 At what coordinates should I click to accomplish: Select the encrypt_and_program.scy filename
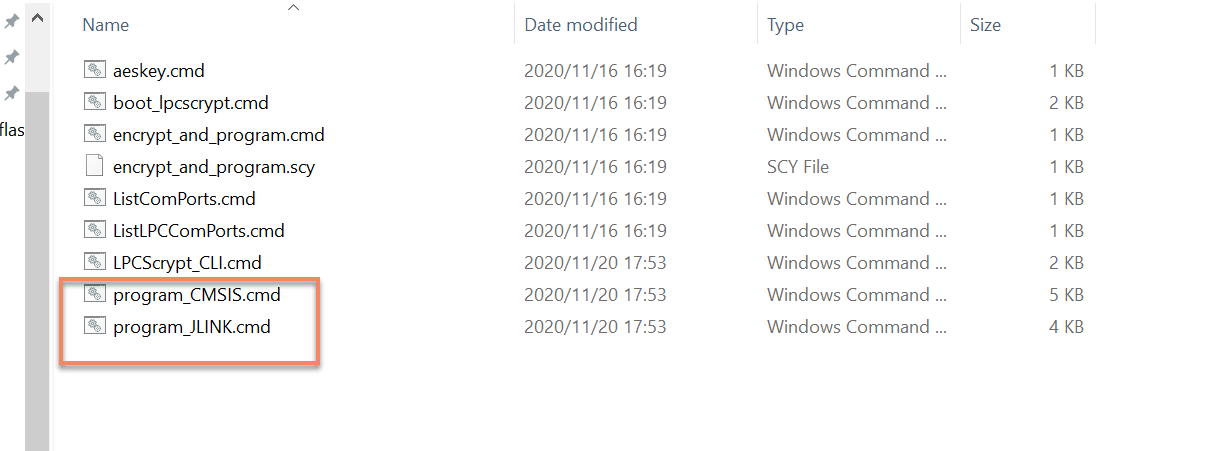[x=214, y=167]
